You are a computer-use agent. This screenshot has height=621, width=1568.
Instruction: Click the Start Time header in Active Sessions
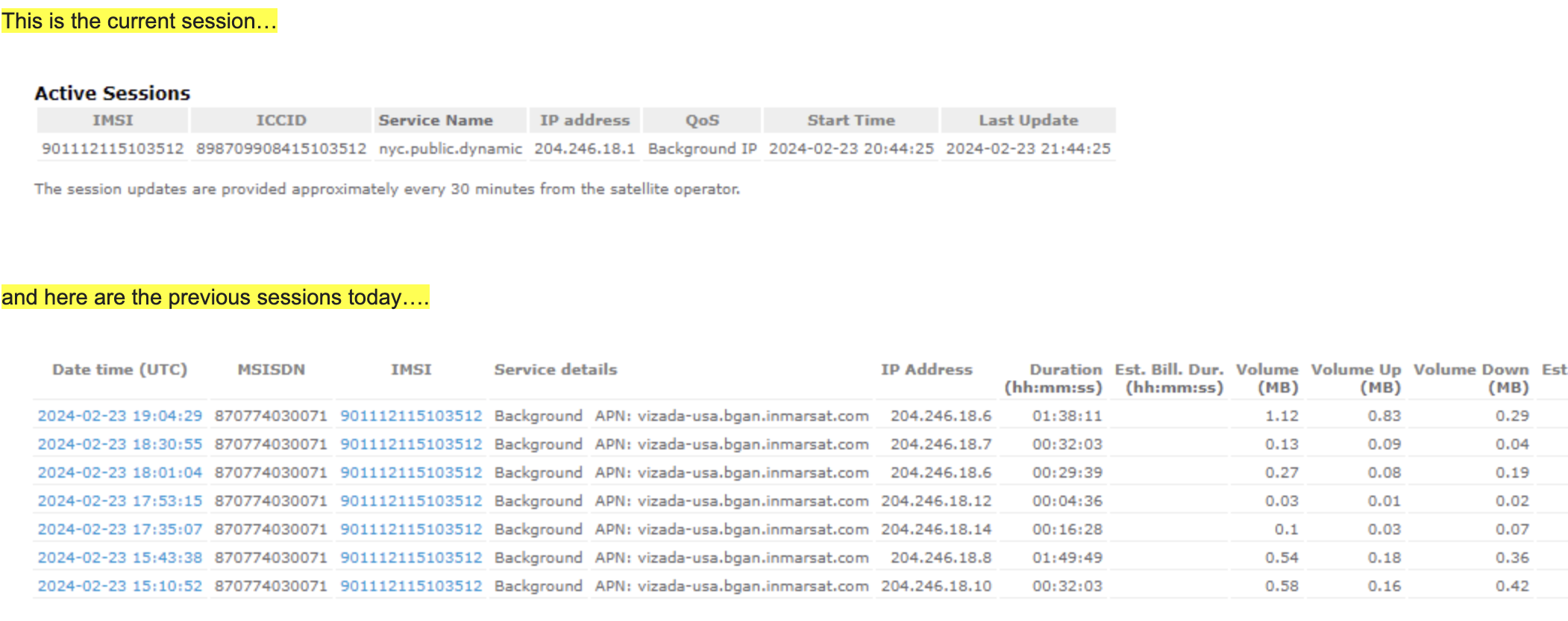click(x=850, y=120)
